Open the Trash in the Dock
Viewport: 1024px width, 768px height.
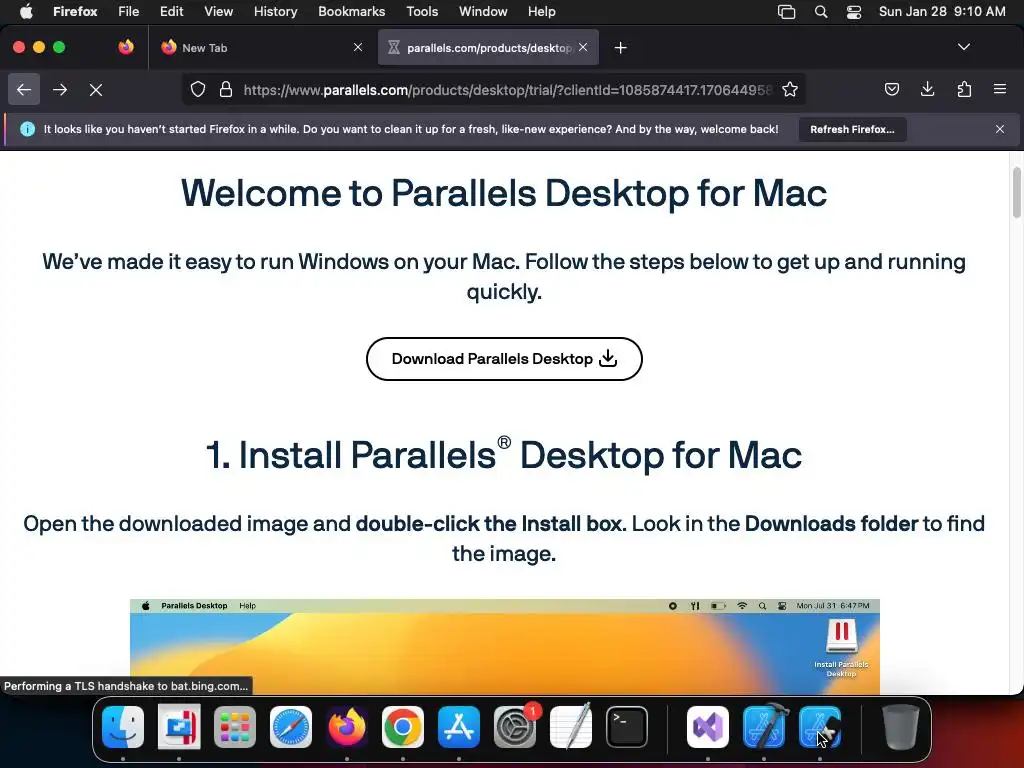(x=901, y=727)
